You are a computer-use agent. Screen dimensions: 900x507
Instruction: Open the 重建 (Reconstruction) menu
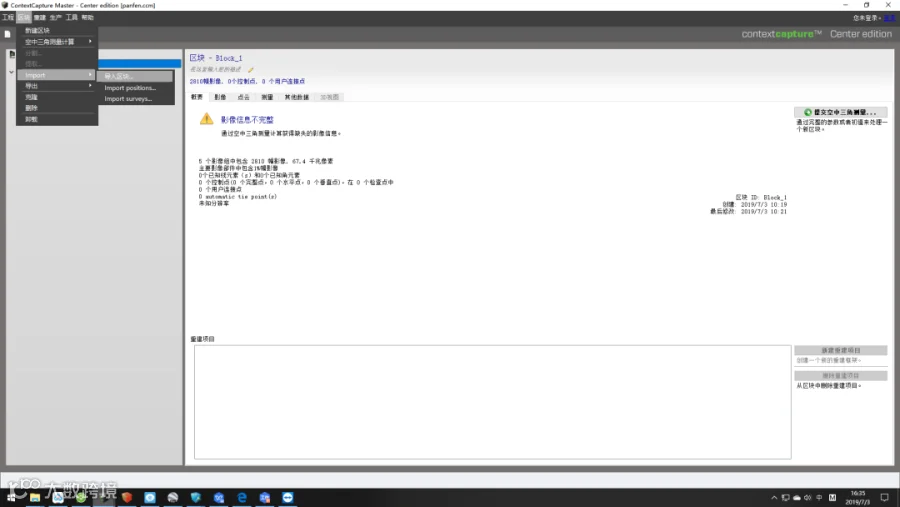point(40,18)
